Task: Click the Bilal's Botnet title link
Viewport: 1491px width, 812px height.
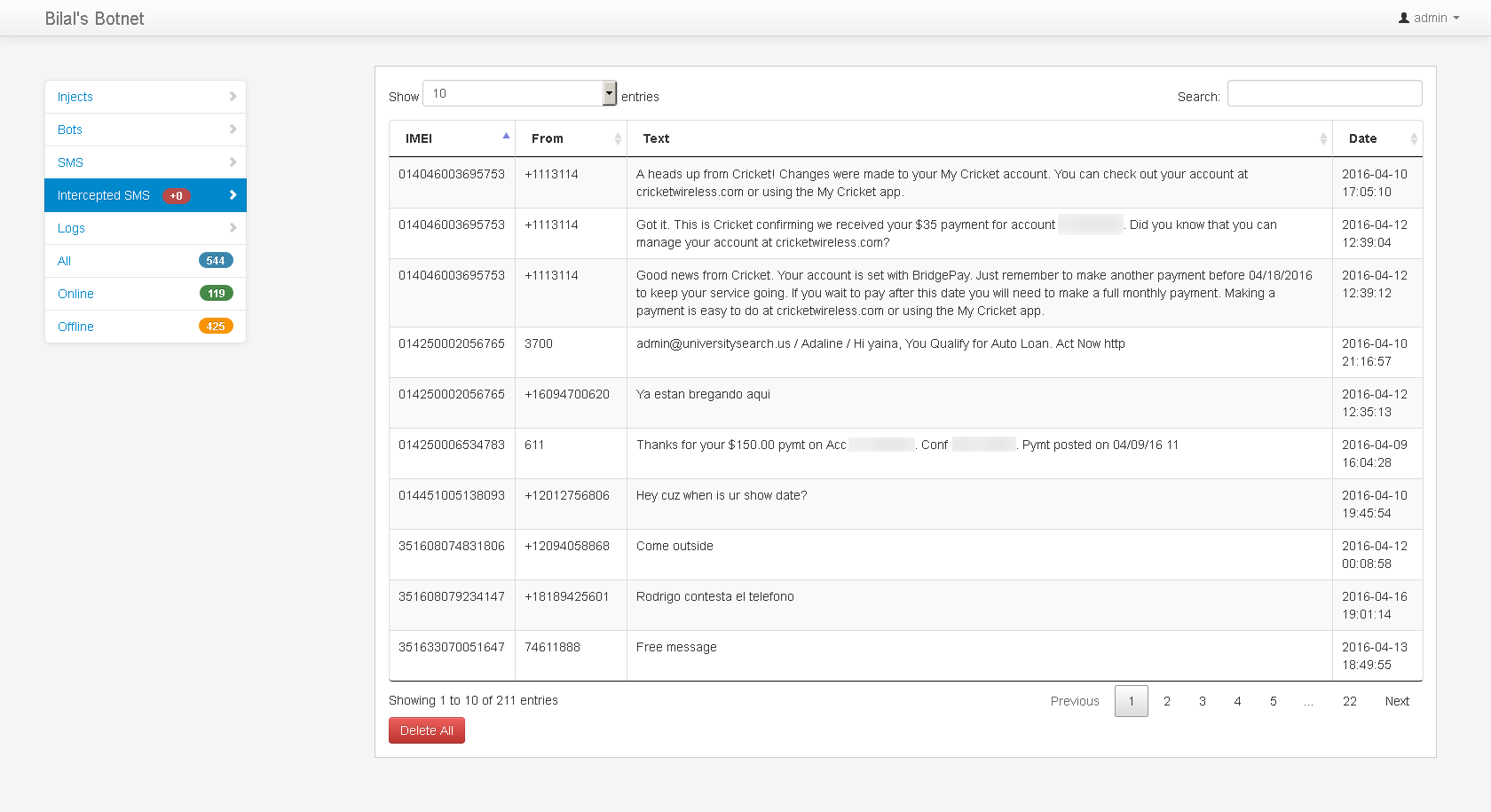Action: tap(94, 19)
